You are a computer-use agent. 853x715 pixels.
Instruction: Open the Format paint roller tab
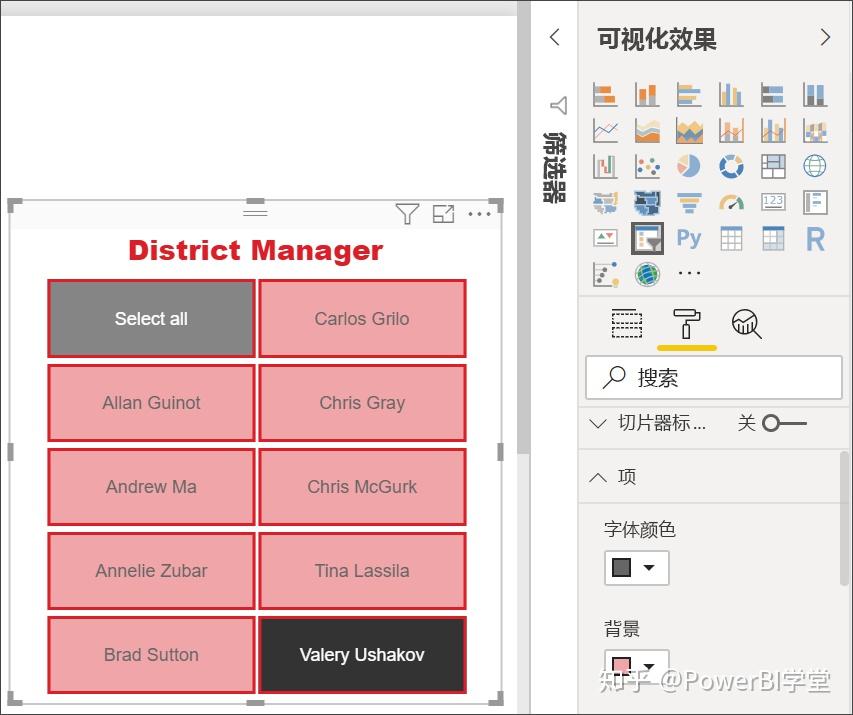687,324
